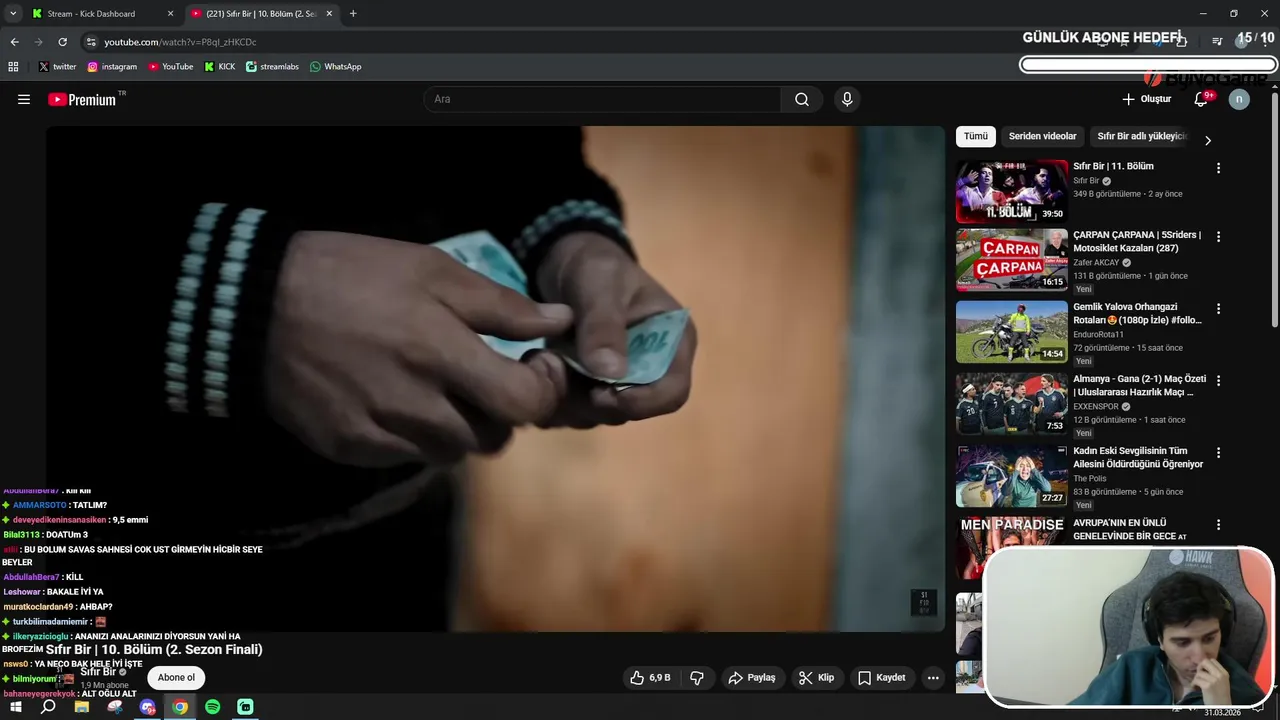
Task: Expand the tab search dropdown arrow
Action: [x=13, y=14]
